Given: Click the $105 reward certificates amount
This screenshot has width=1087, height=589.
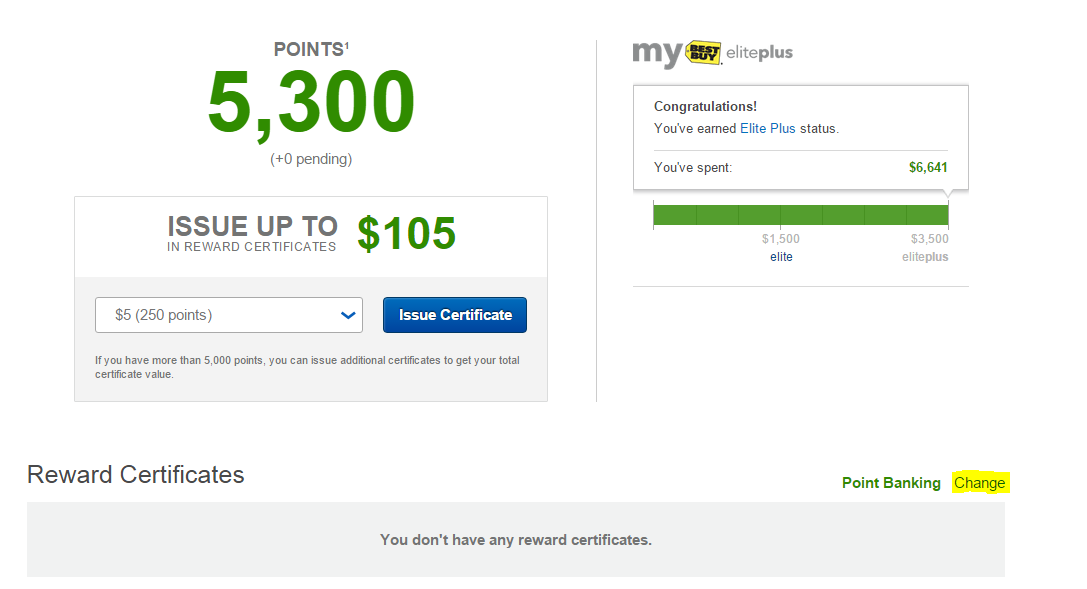Looking at the screenshot, I should (406, 233).
